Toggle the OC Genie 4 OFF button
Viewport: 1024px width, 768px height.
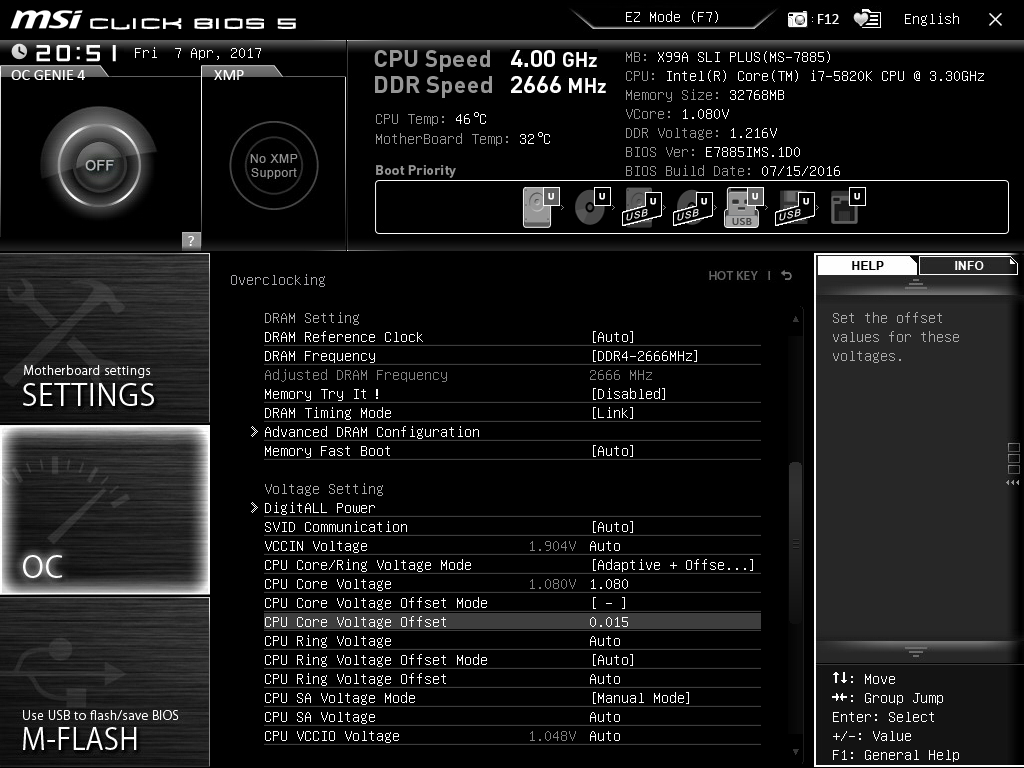pos(99,165)
